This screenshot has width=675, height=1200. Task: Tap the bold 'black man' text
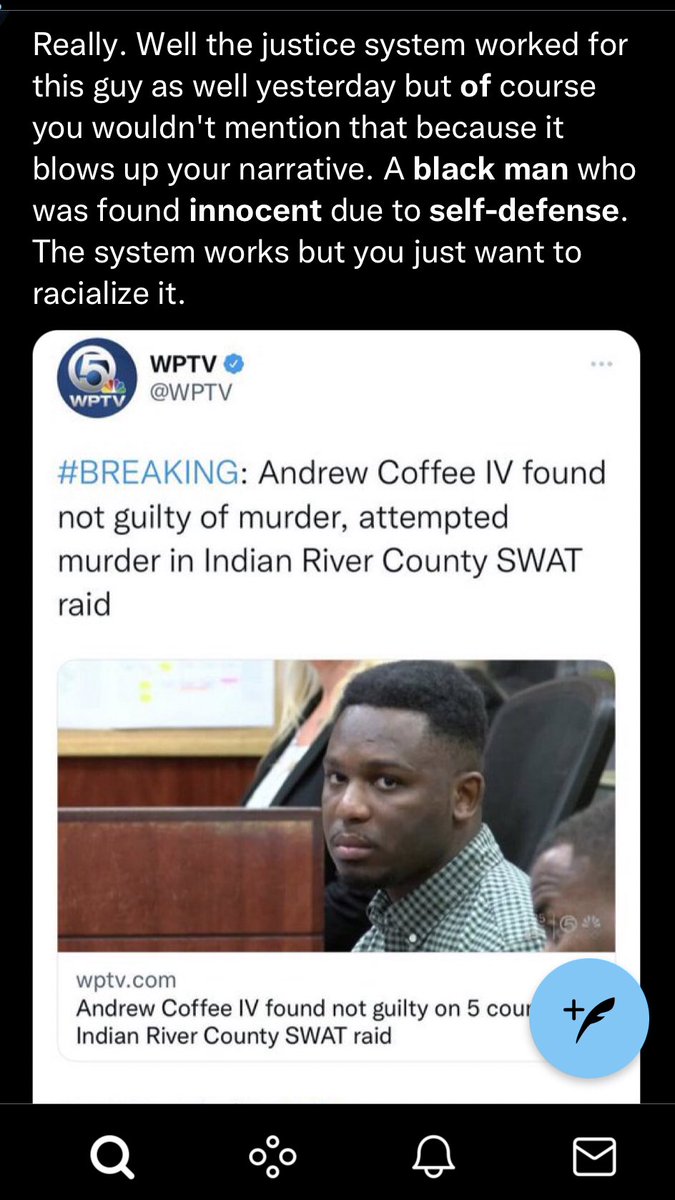tap(491, 168)
